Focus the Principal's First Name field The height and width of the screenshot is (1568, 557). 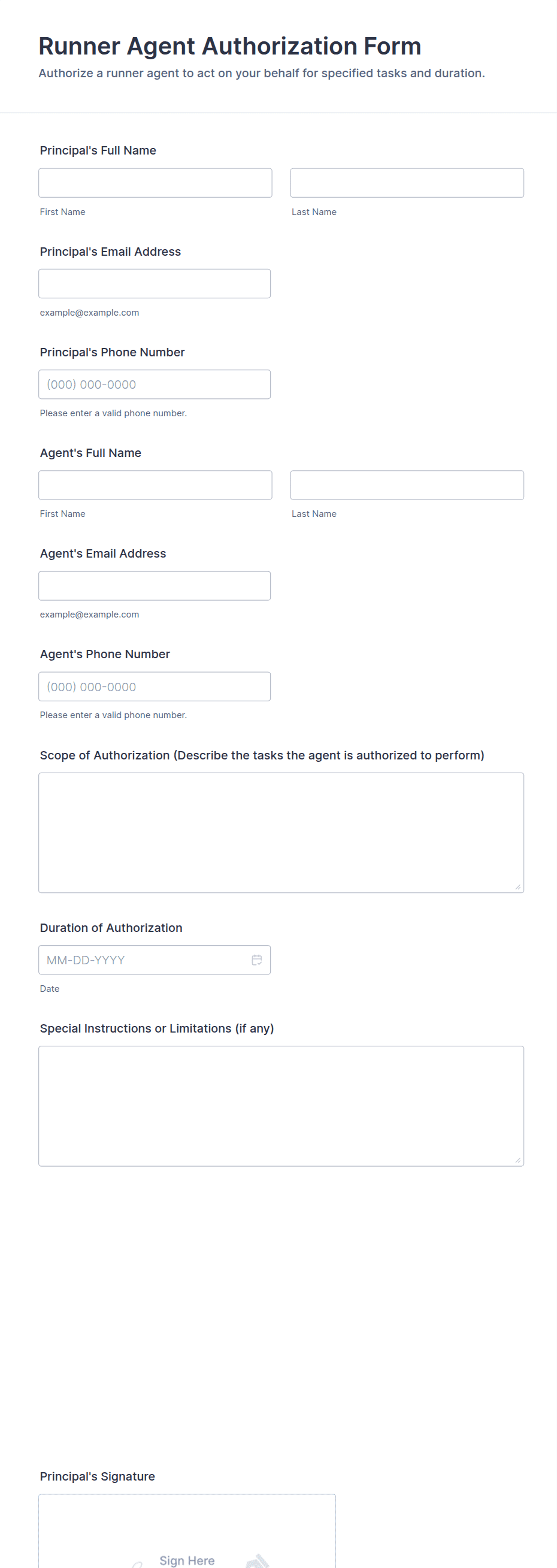(x=155, y=183)
